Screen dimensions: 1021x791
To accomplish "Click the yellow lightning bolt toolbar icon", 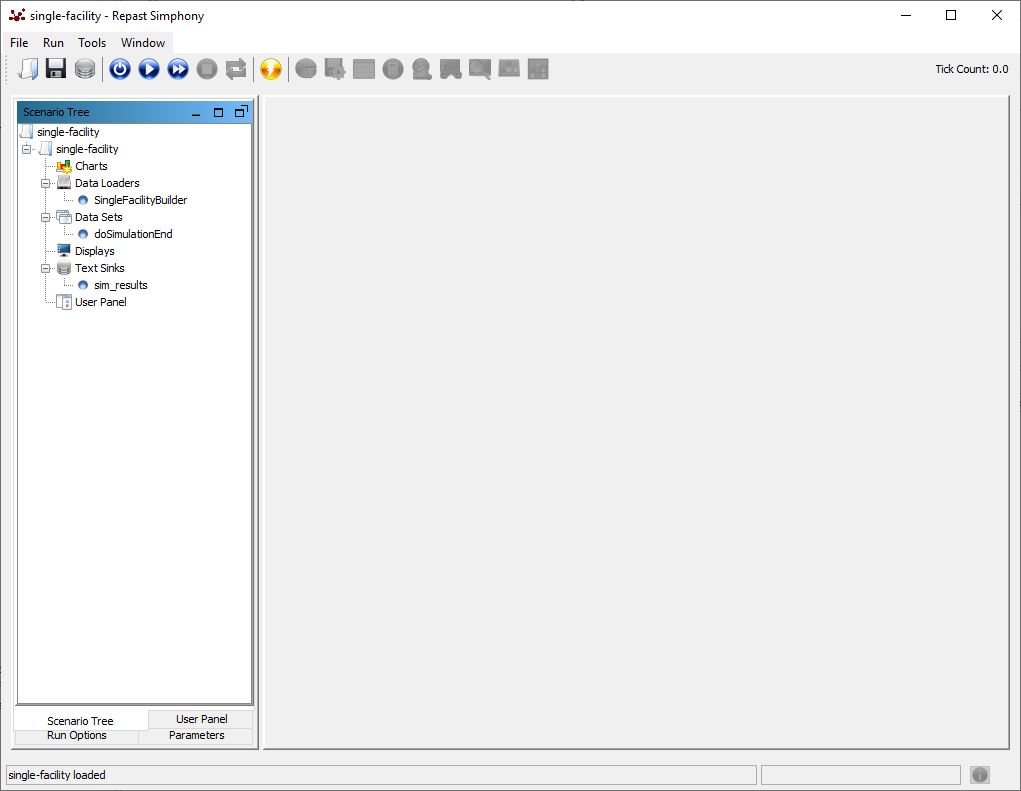I will [x=270, y=69].
